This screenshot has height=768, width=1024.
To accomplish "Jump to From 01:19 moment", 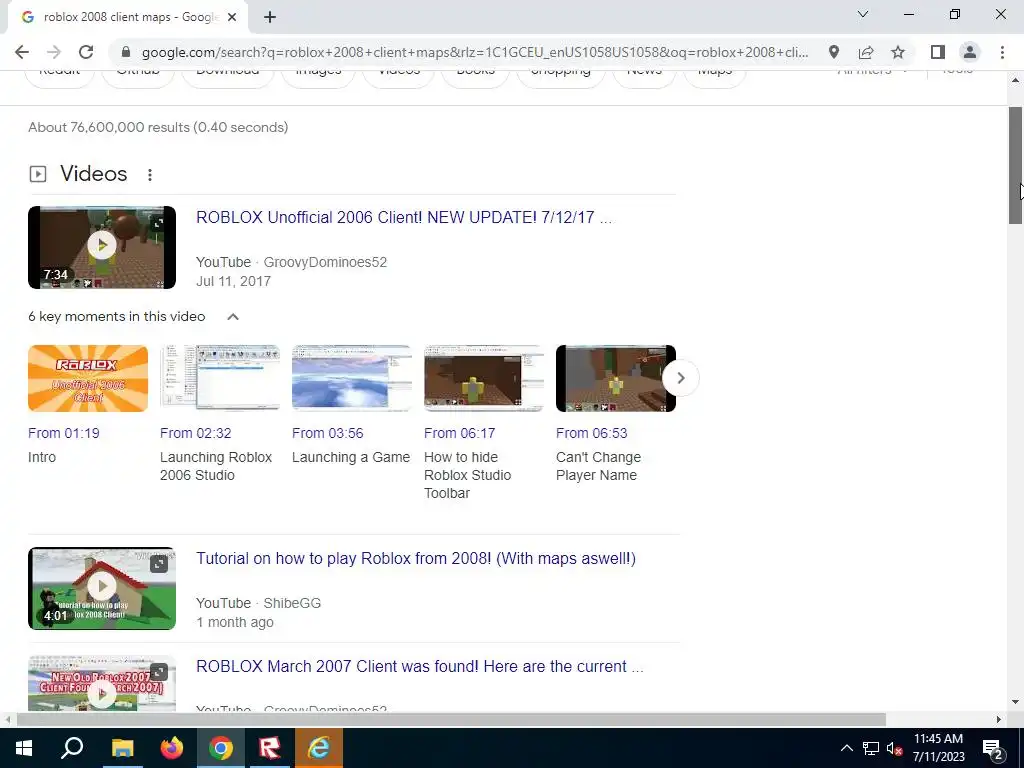I will pos(64,433).
